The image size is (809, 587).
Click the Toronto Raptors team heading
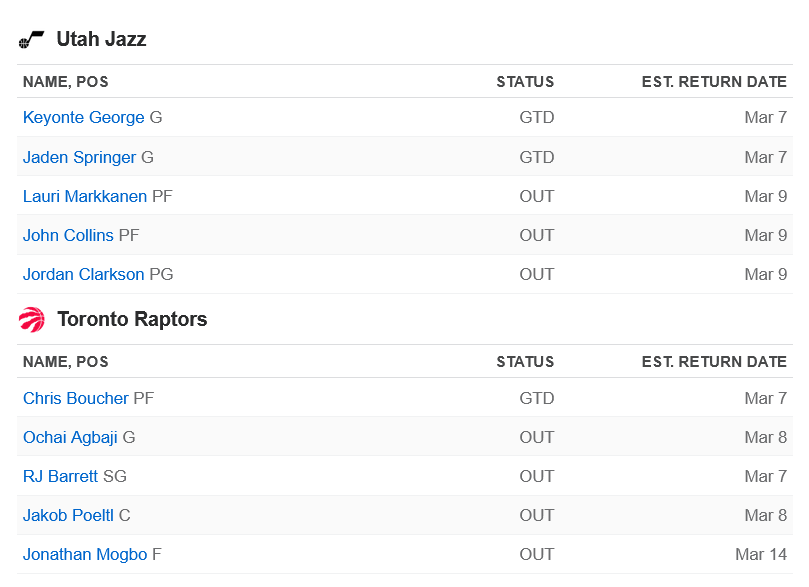pos(132,320)
